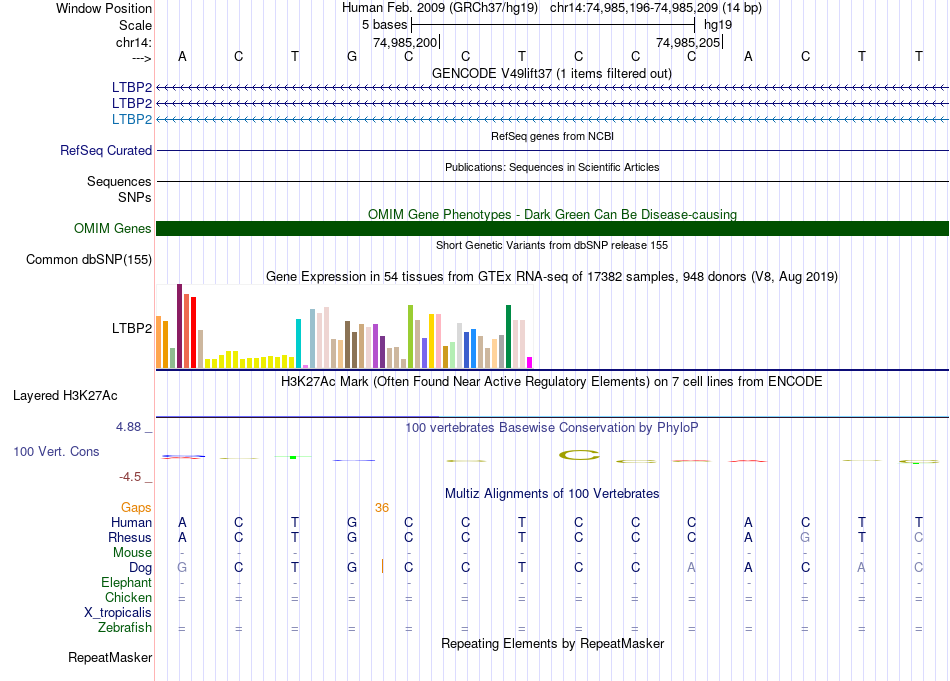Click the tallest maroon GTEx expression bar
The width and height of the screenshot is (950, 681).
point(179,326)
